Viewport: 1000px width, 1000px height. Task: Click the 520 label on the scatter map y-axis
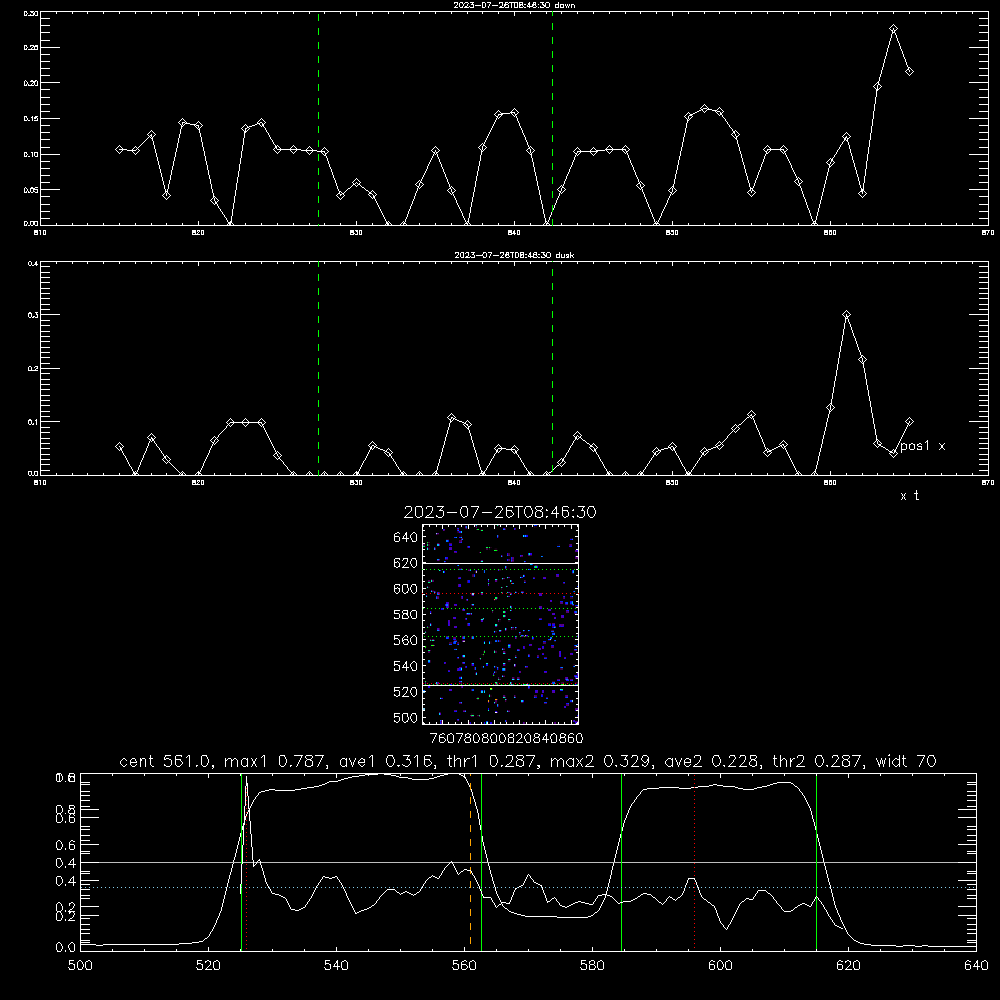(x=405, y=692)
